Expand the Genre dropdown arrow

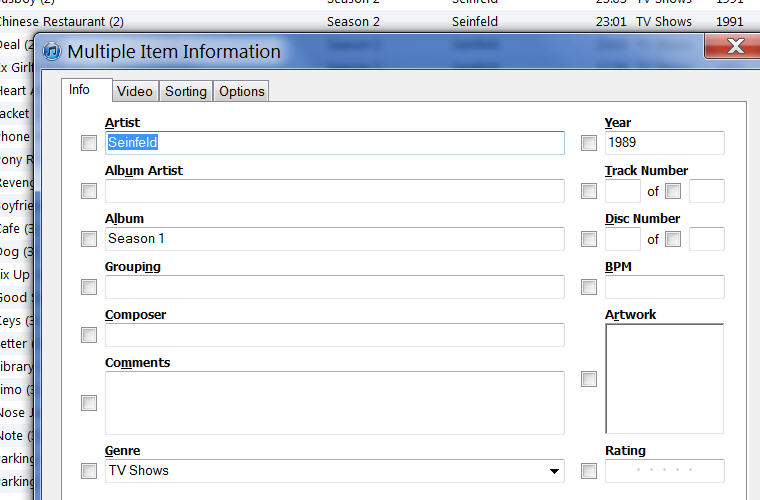click(x=554, y=471)
